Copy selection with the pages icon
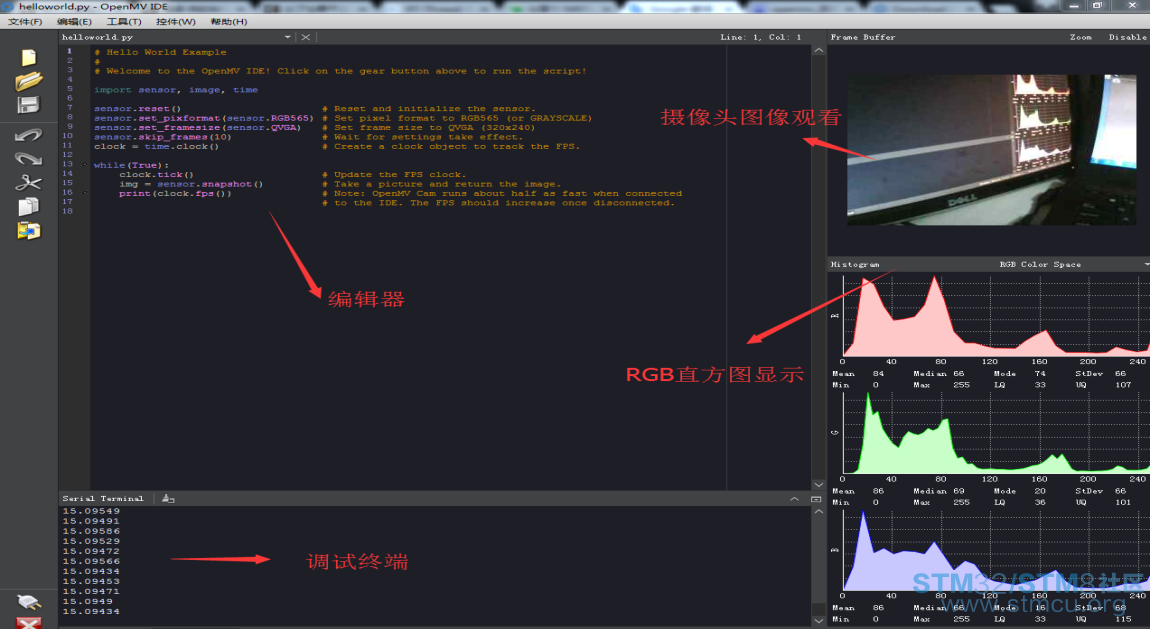The width and height of the screenshot is (1150, 629). tap(28, 206)
